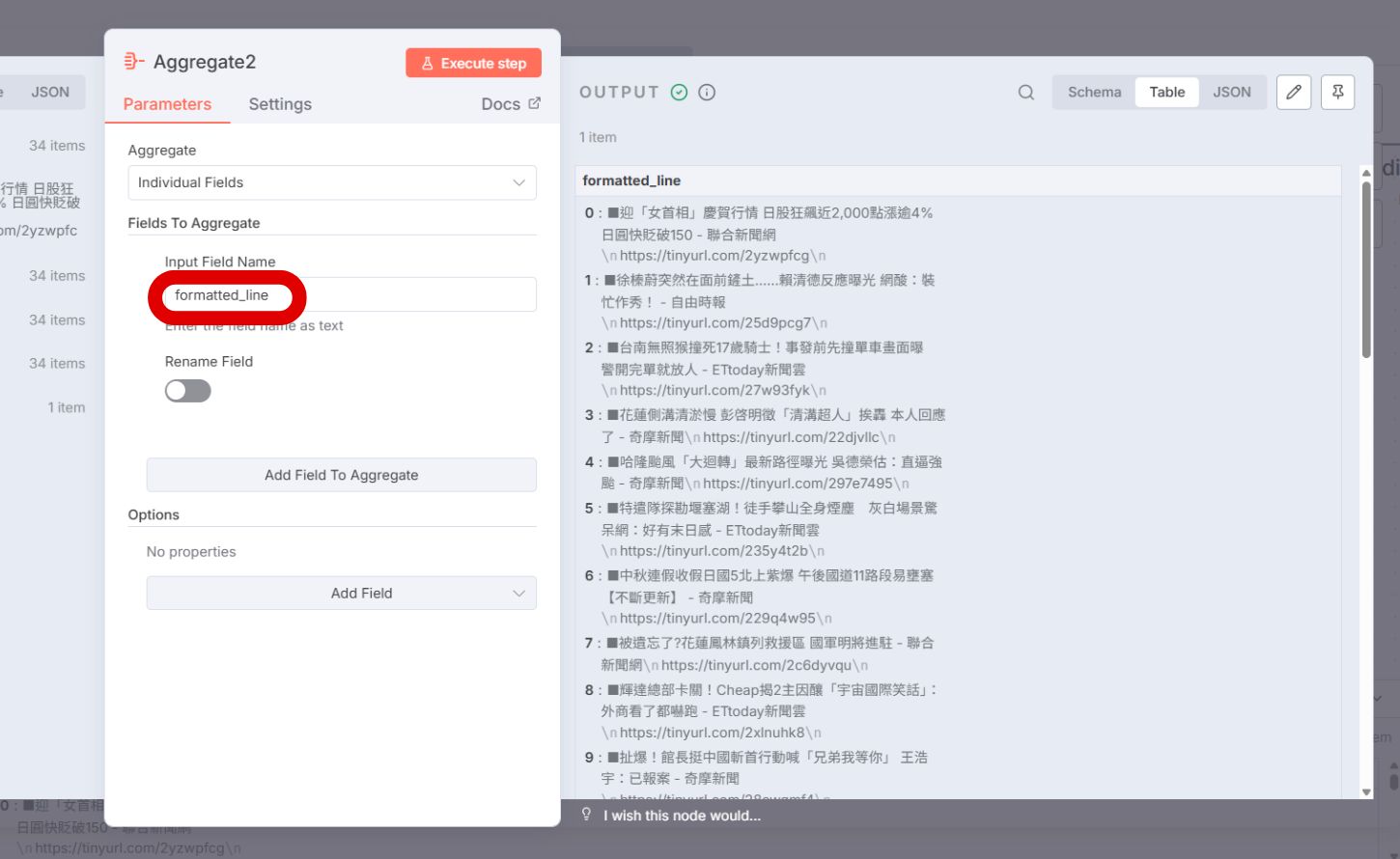
Task: Click the lightbulb on 'I wish this node would...'
Action: tap(587, 815)
